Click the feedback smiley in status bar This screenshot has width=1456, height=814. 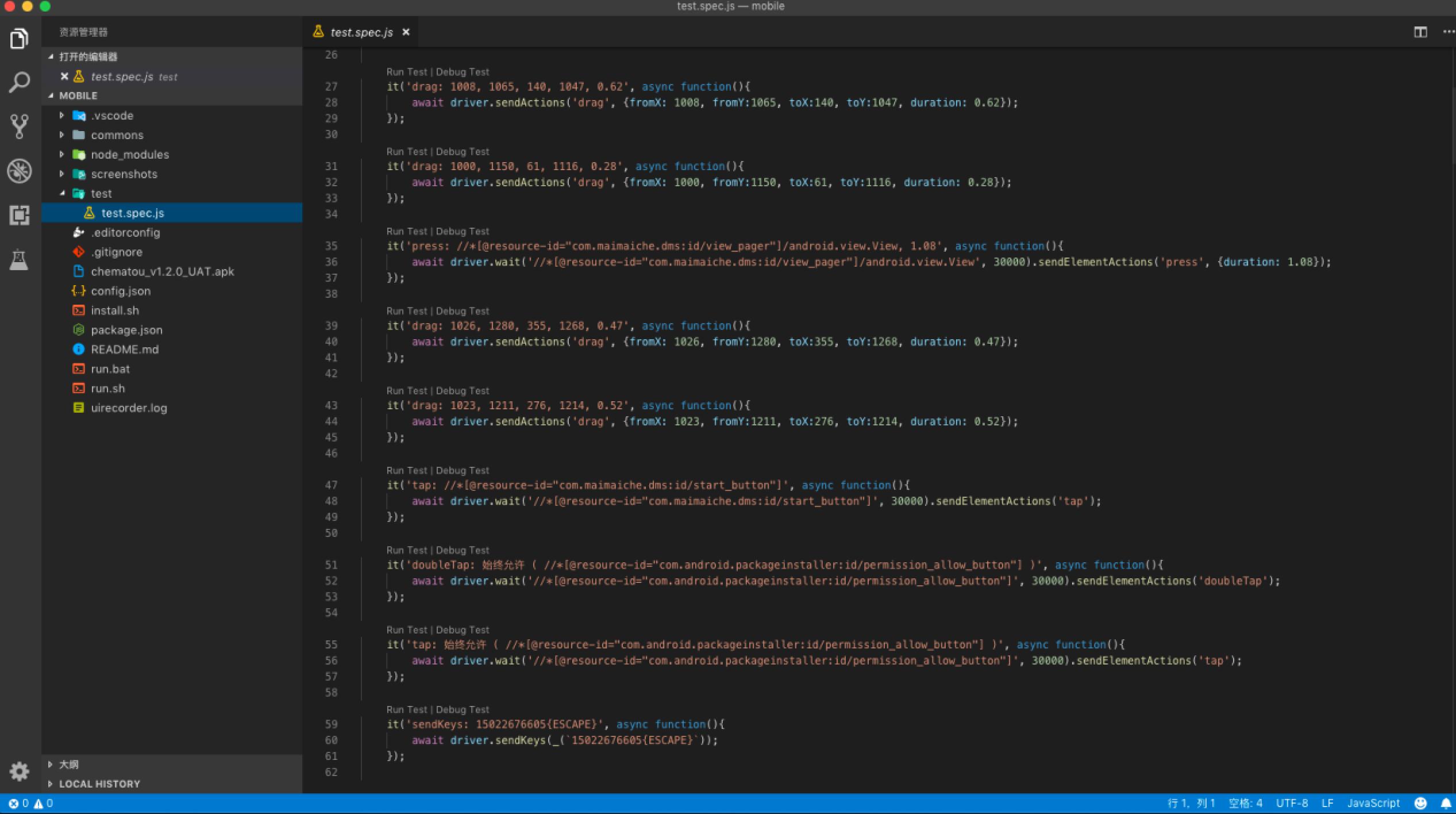pos(1420,803)
